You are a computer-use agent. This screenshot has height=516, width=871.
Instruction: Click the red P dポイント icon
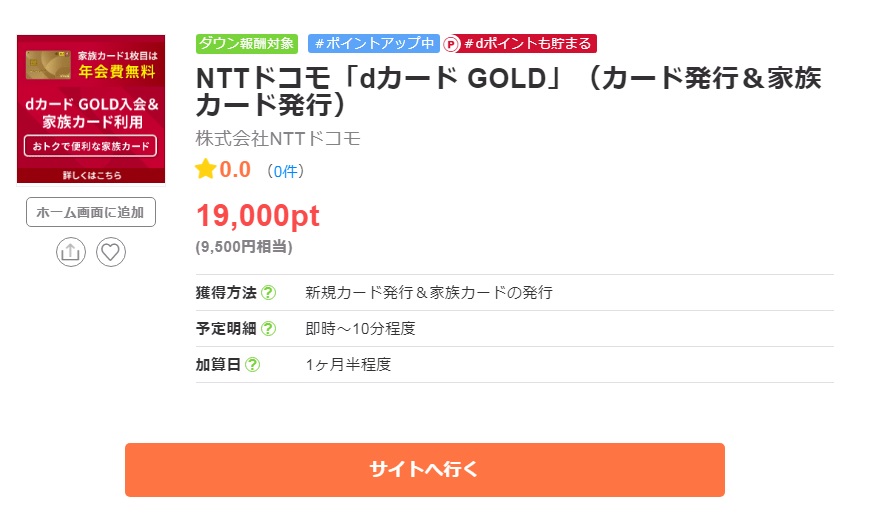point(452,44)
